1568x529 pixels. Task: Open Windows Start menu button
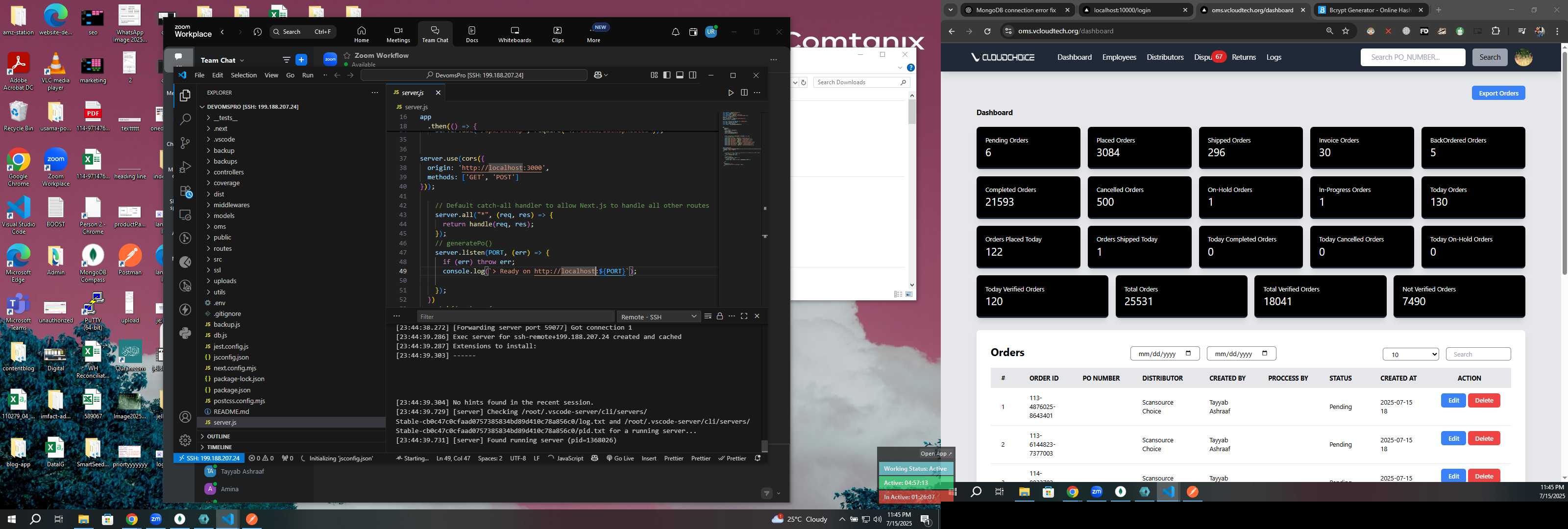click(11, 519)
